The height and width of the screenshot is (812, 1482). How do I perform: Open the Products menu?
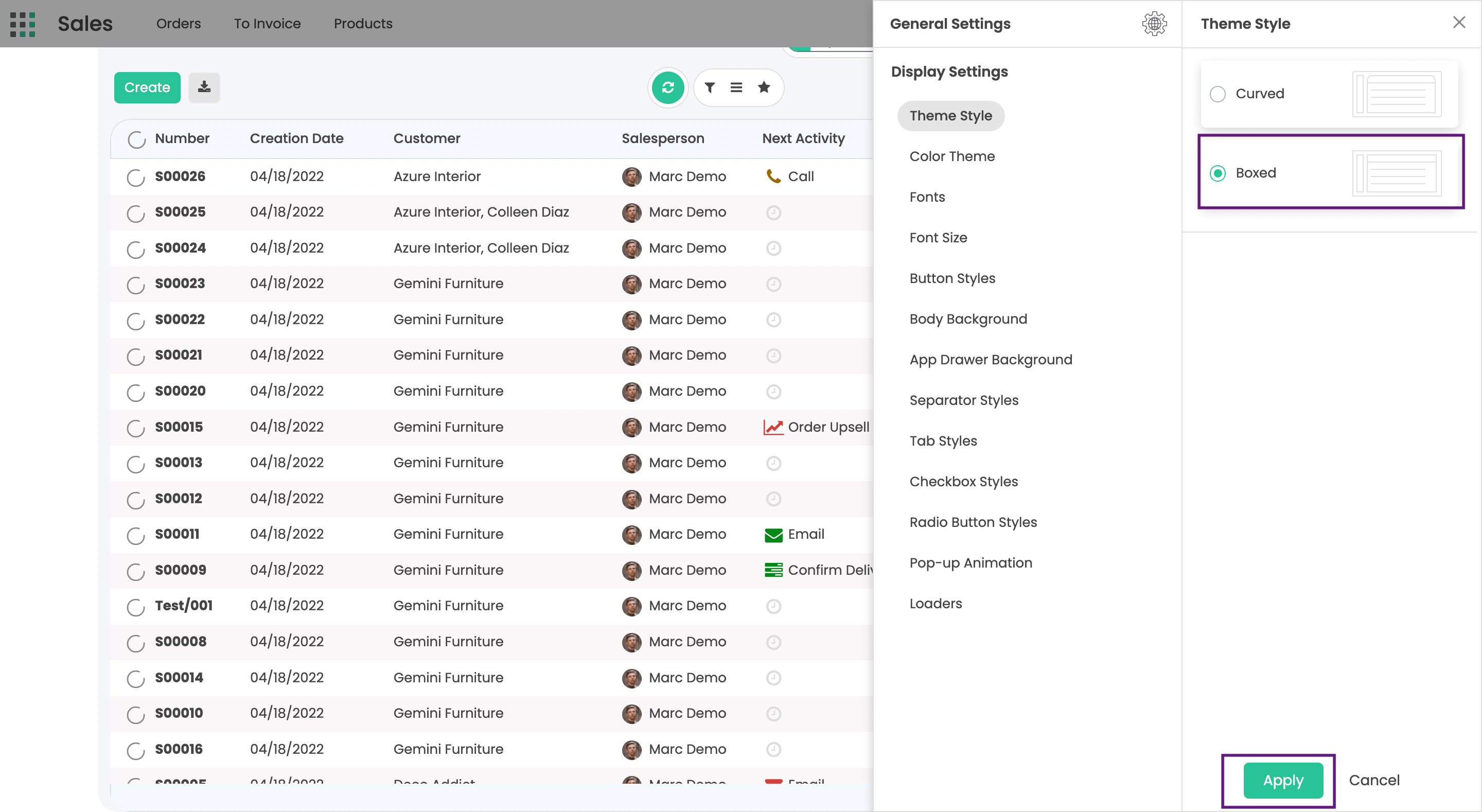363,24
